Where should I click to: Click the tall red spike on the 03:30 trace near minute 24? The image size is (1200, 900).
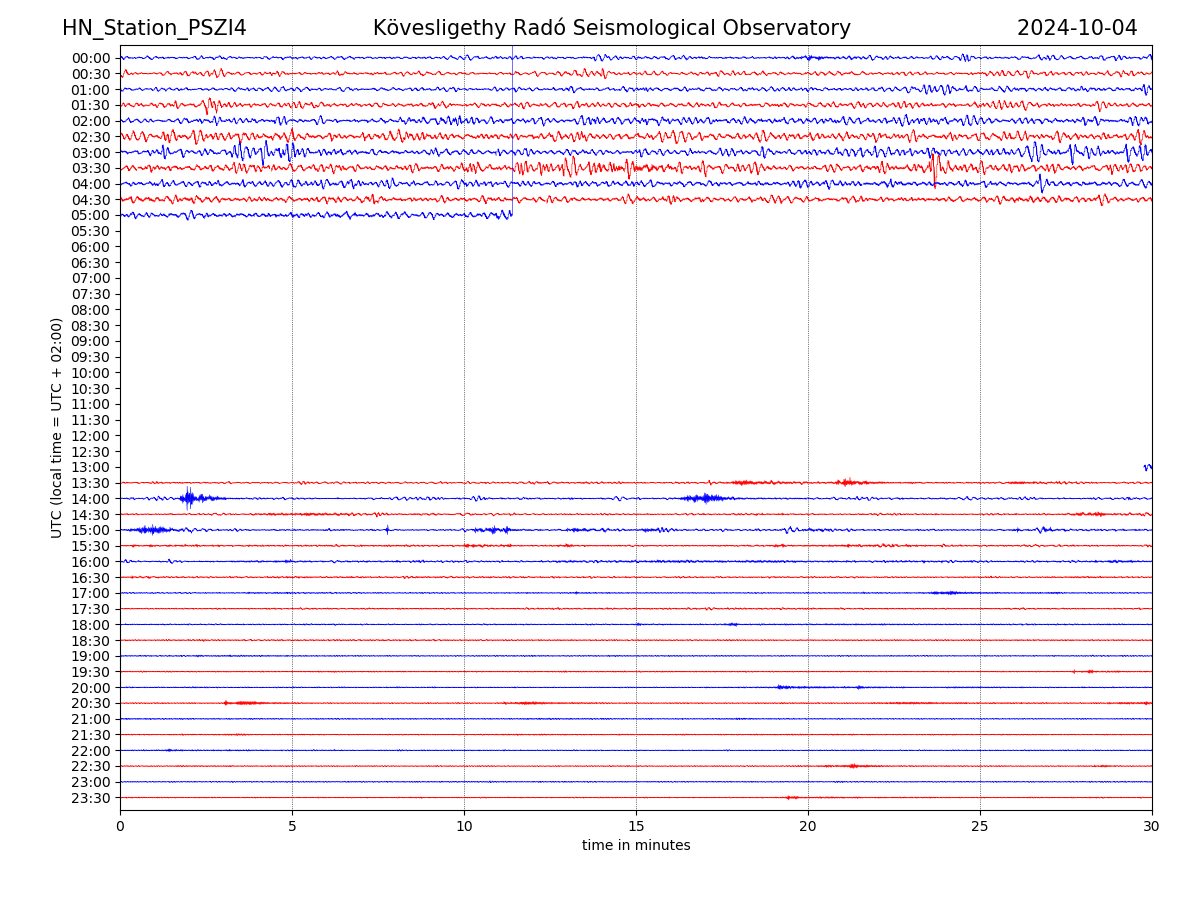pyautogui.click(x=934, y=169)
